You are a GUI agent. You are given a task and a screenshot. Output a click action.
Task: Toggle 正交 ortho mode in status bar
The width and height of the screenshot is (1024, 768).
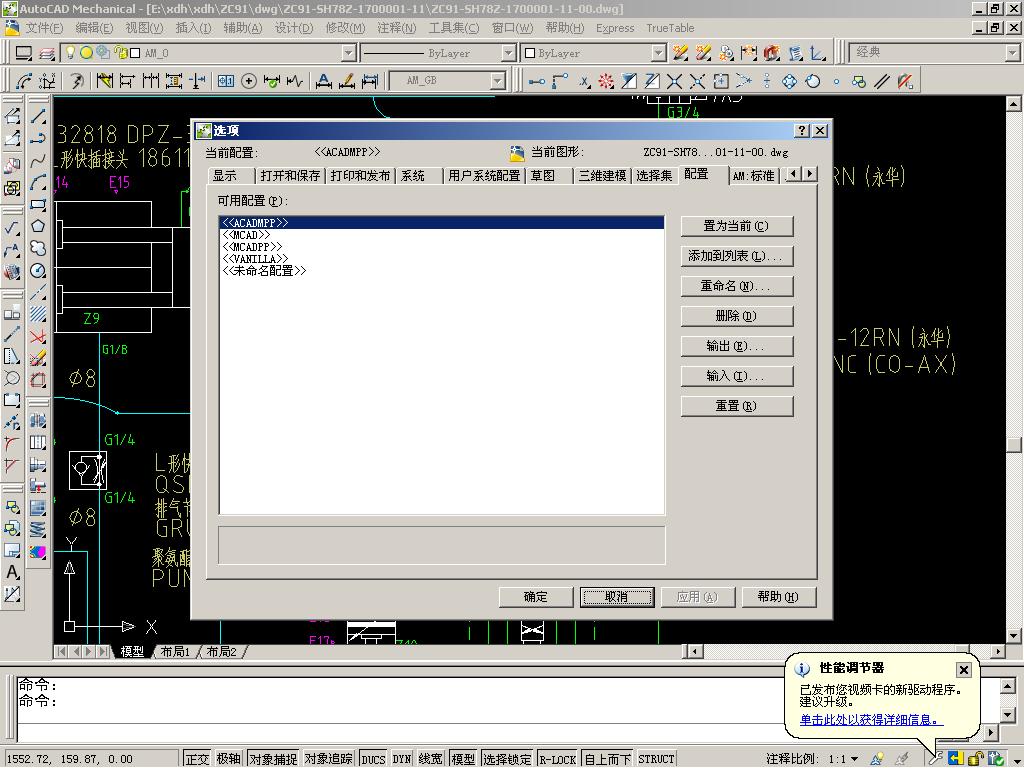tap(197, 759)
